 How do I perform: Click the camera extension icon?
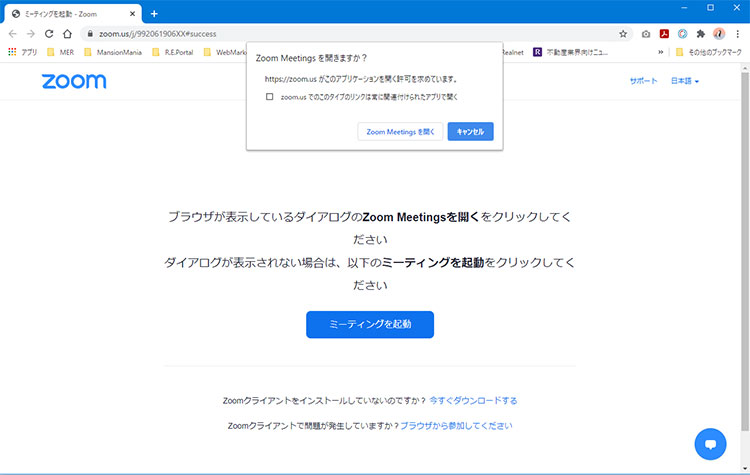coord(646,34)
